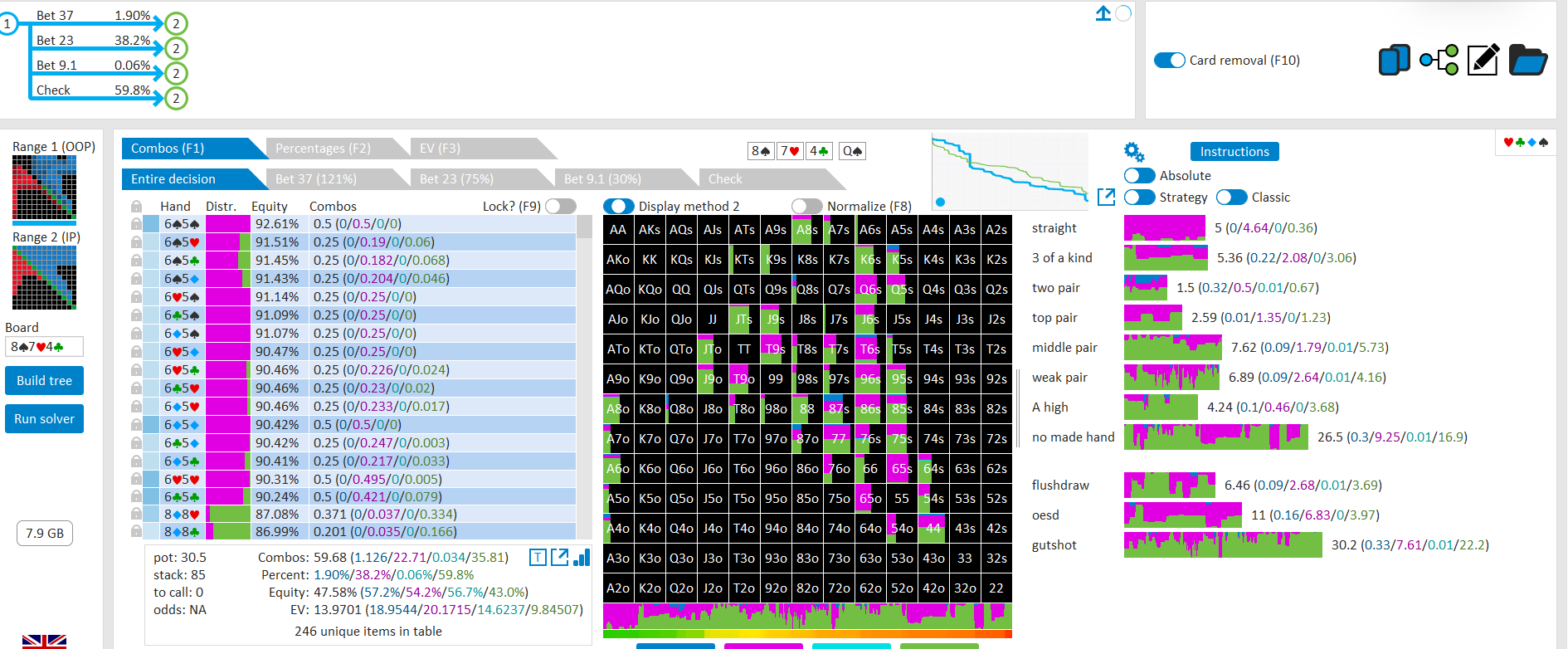Open the Range 1 (OOP) grid thumbnail
Screen dimensions: 1568x649
(x=44, y=188)
